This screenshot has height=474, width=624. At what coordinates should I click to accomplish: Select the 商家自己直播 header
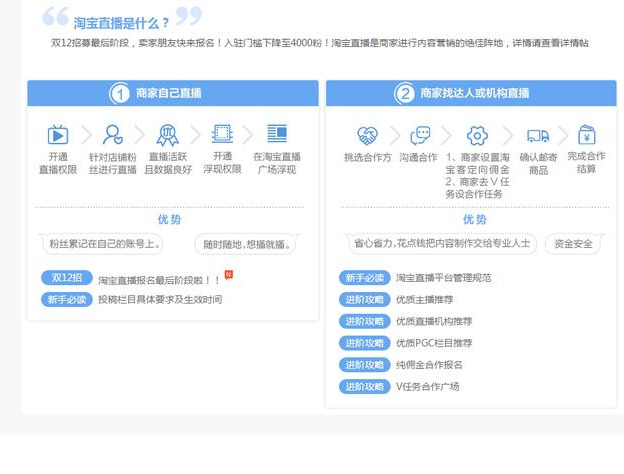pyautogui.click(x=173, y=94)
